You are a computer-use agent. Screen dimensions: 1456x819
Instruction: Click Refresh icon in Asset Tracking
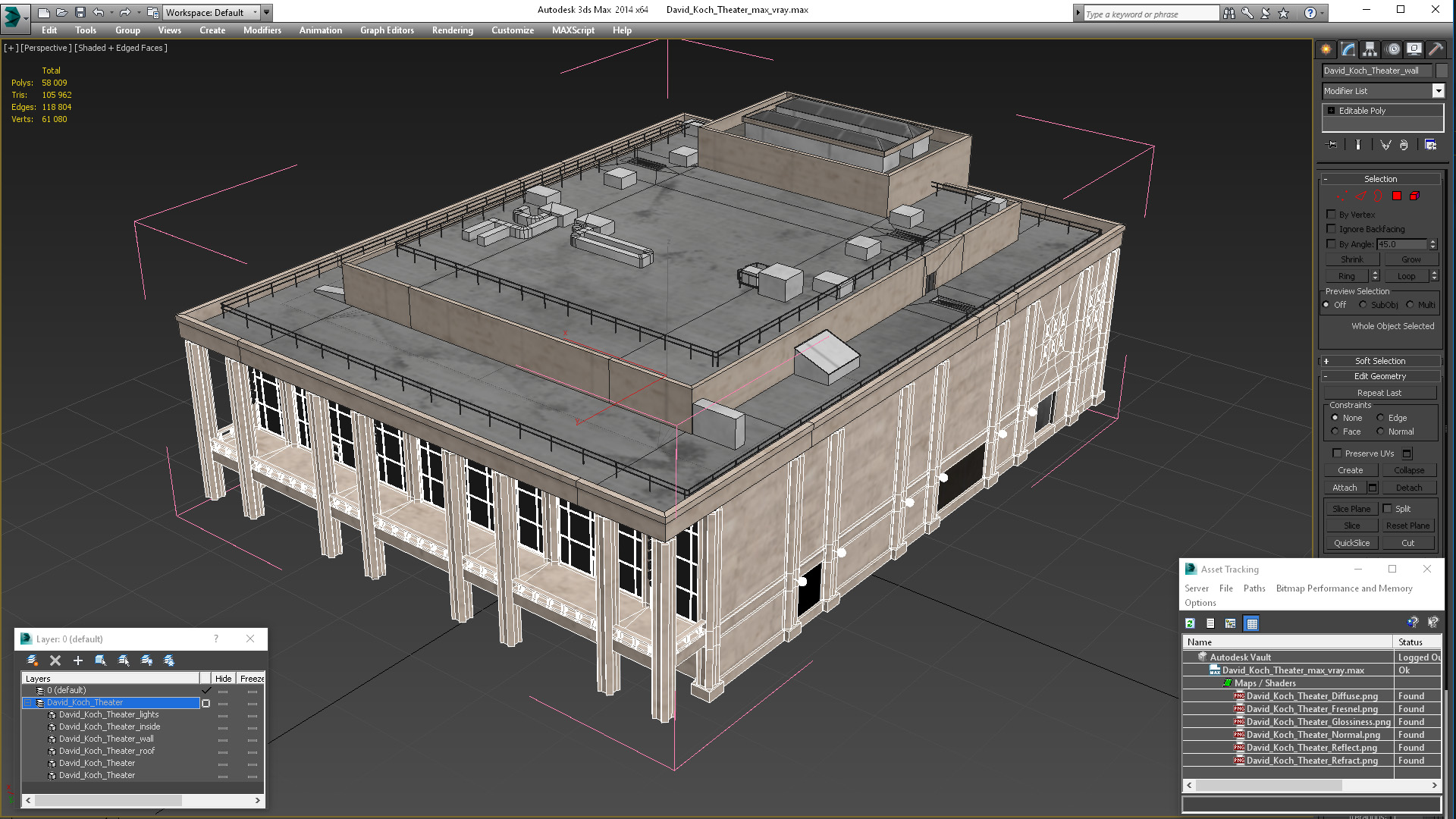click(x=1190, y=623)
